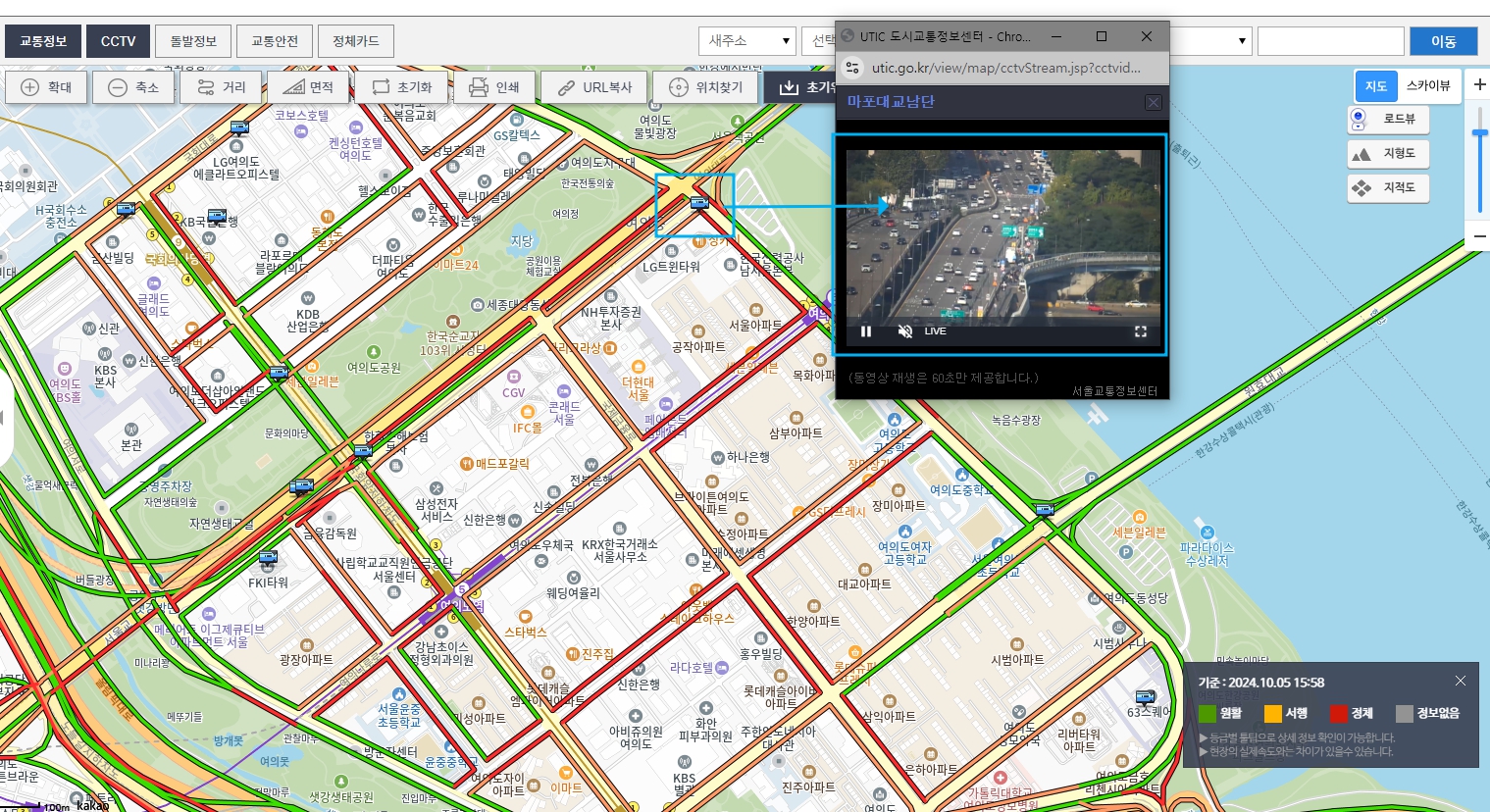This screenshot has width=1490, height=812.
Task: Switch to the CCTV tab
Action: click(118, 41)
